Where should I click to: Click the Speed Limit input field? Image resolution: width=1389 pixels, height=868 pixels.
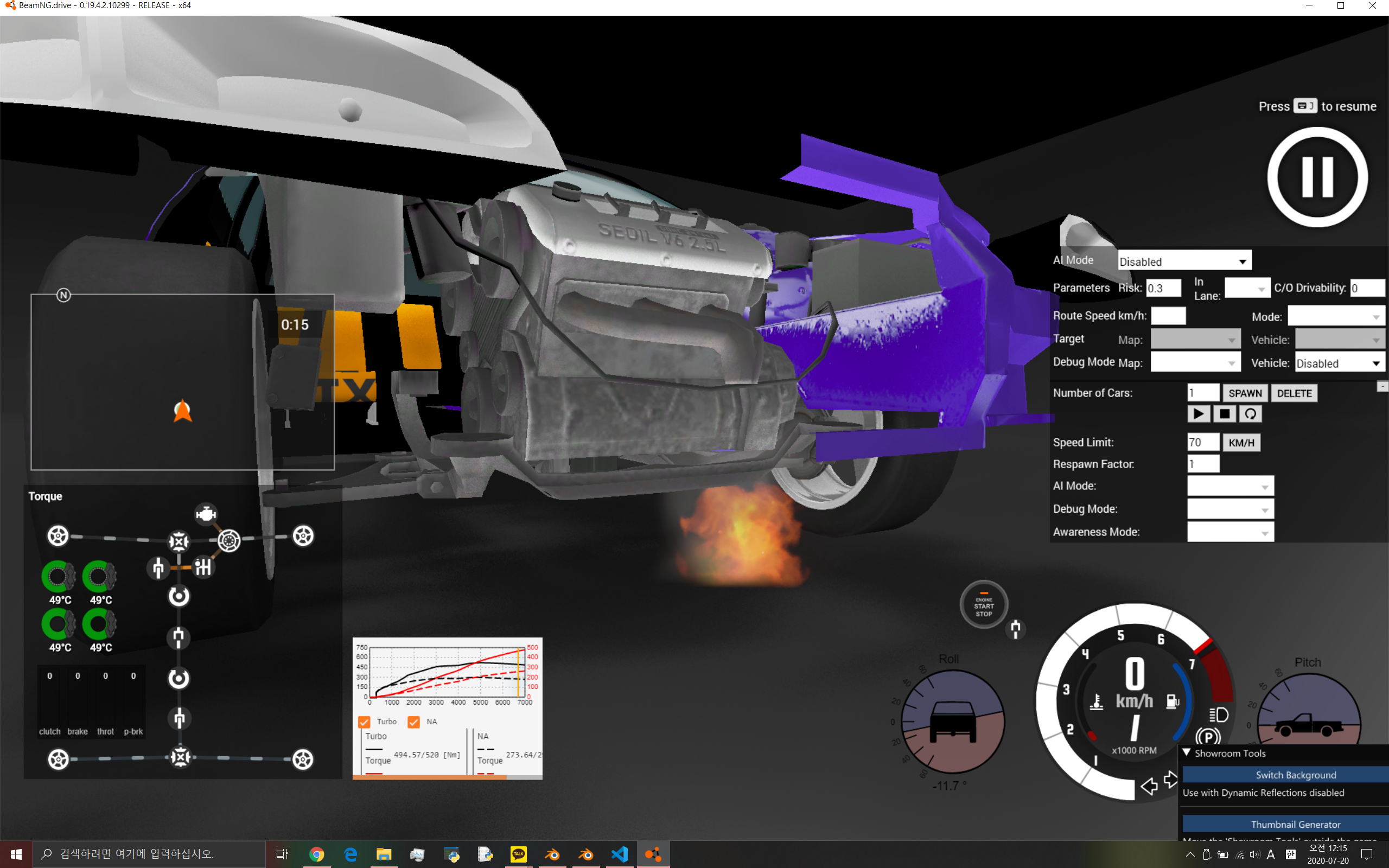coord(1203,443)
